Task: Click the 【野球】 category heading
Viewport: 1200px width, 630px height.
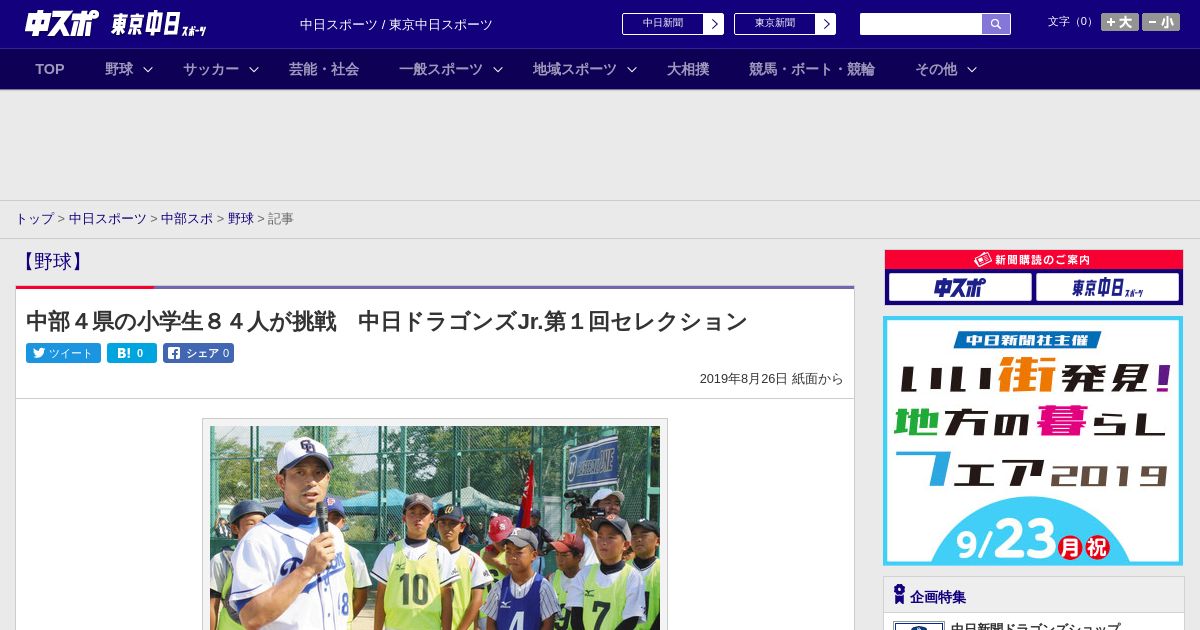Action: (x=52, y=262)
